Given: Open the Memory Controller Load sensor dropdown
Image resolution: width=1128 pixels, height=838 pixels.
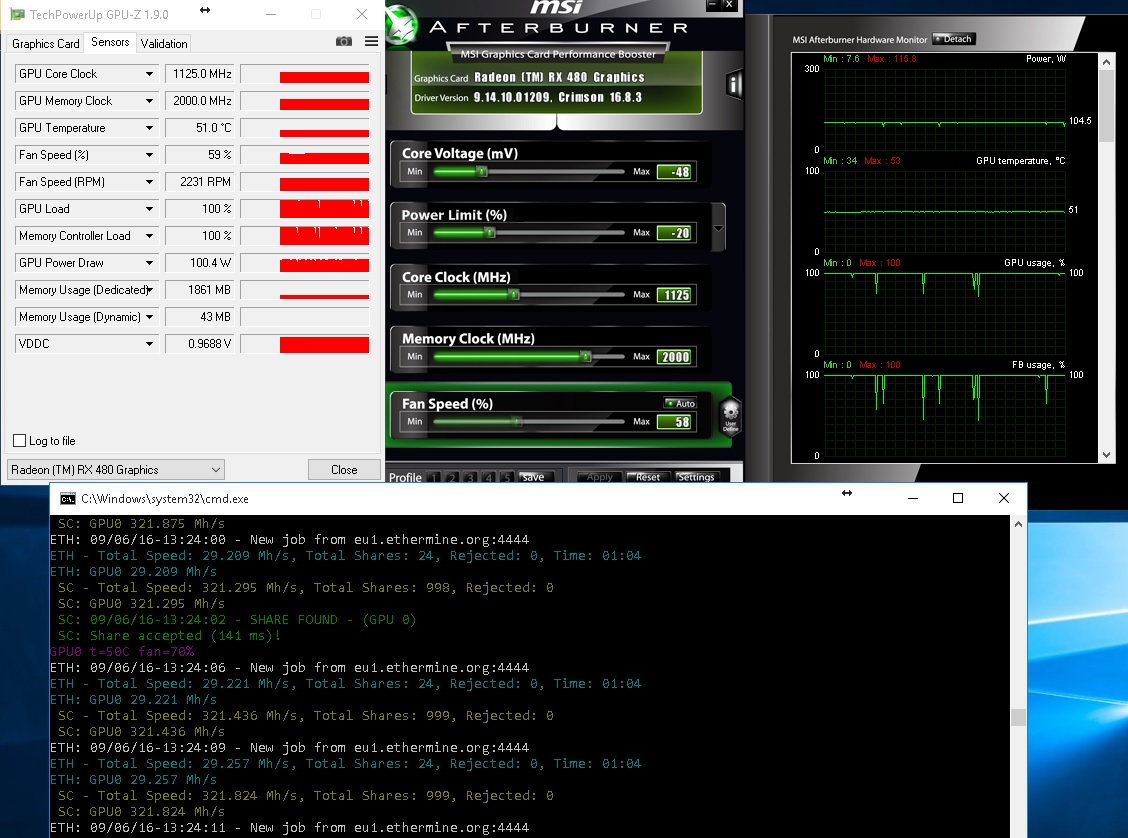Looking at the screenshot, I should [149, 236].
